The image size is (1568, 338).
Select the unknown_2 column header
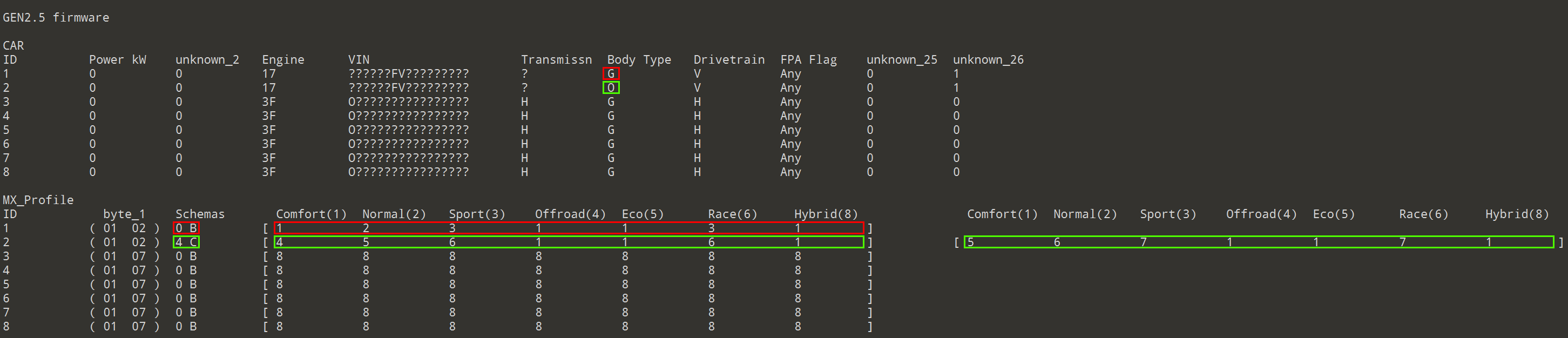(x=207, y=60)
